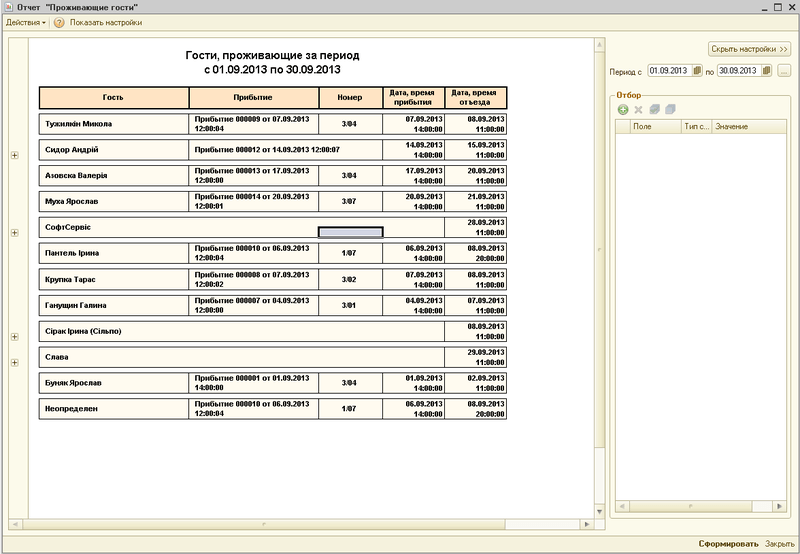Expand the СофтСервіс group with plus sign
This screenshot has width=800, height=554.
pos(14,232)
